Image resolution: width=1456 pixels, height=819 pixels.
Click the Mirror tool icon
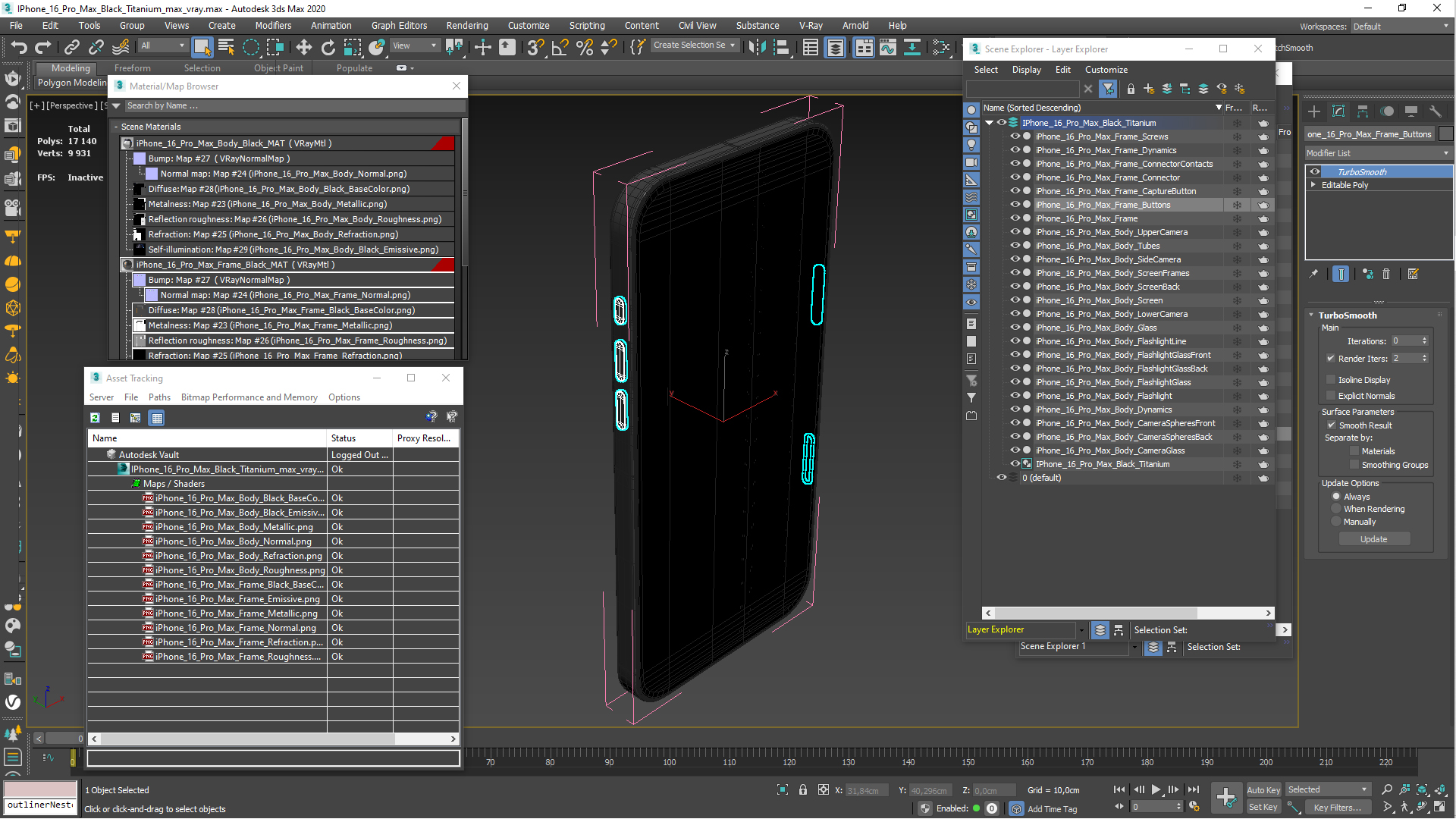(757, 47)
